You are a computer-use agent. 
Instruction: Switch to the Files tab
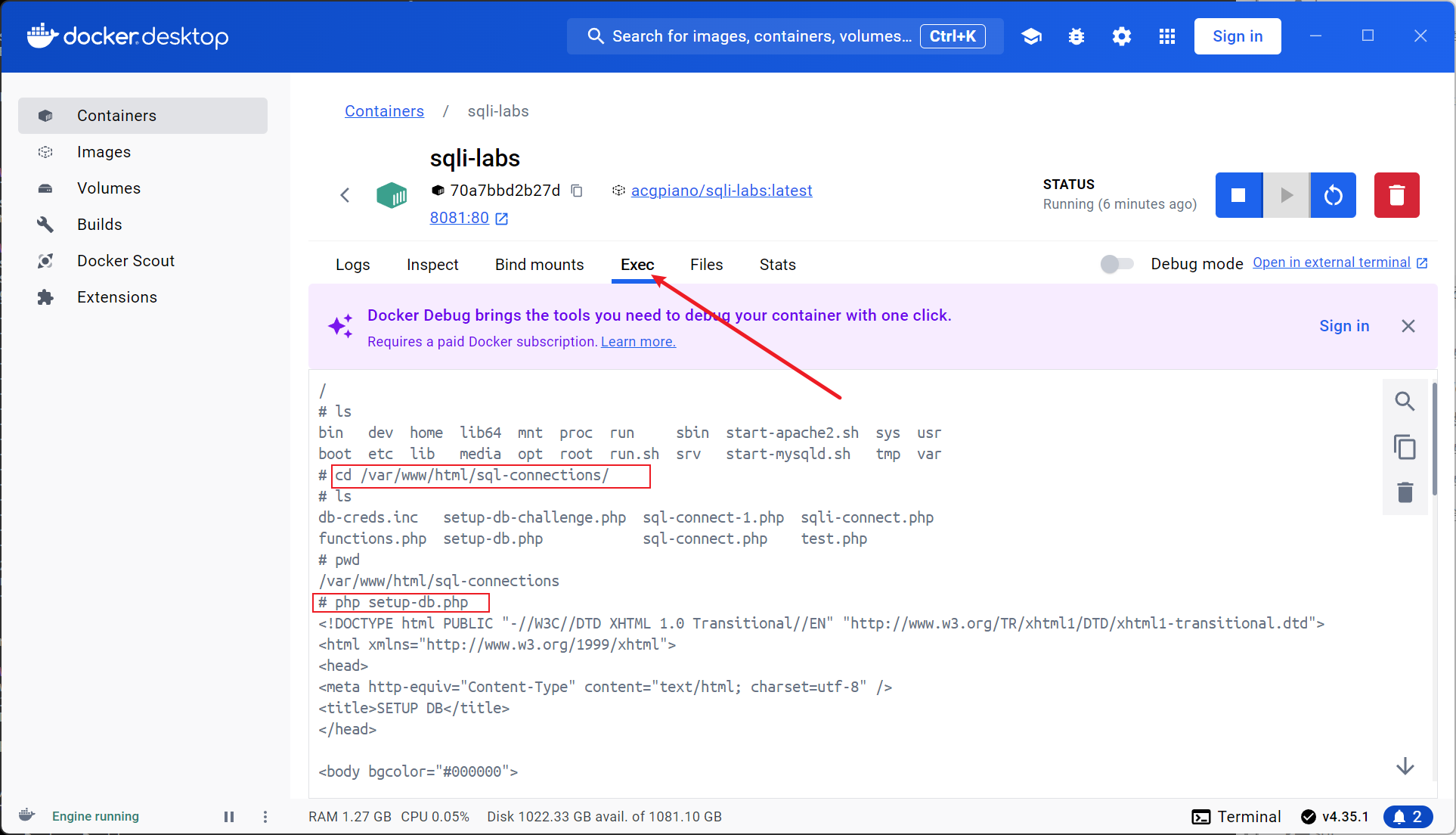(x=707, y=265)
